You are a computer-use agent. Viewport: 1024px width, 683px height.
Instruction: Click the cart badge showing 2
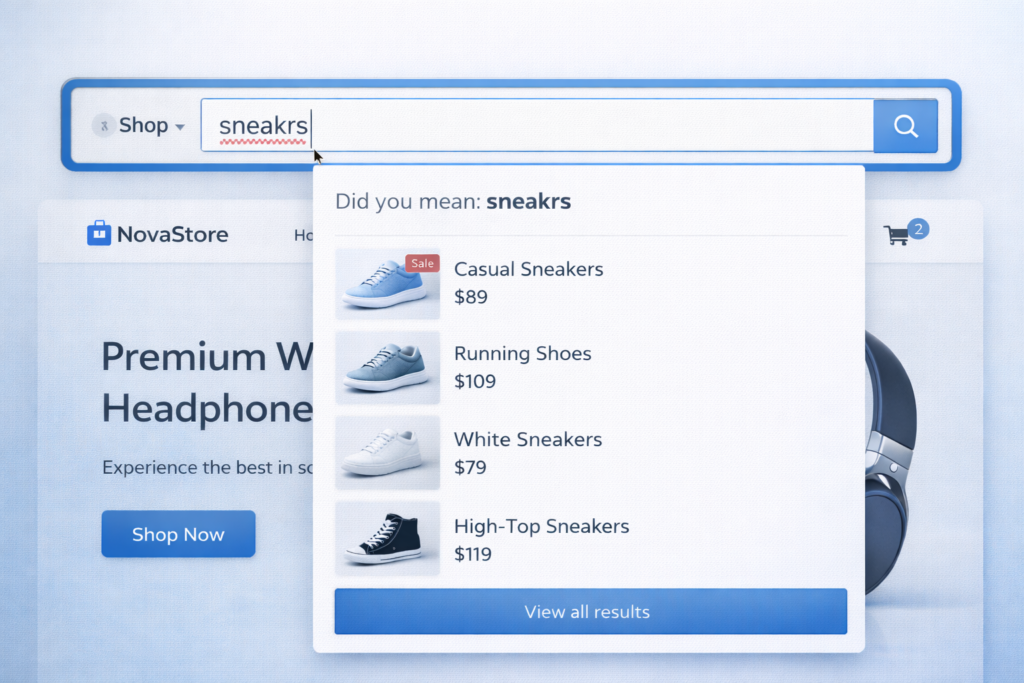pyautogui.click(x=918, y=229)
